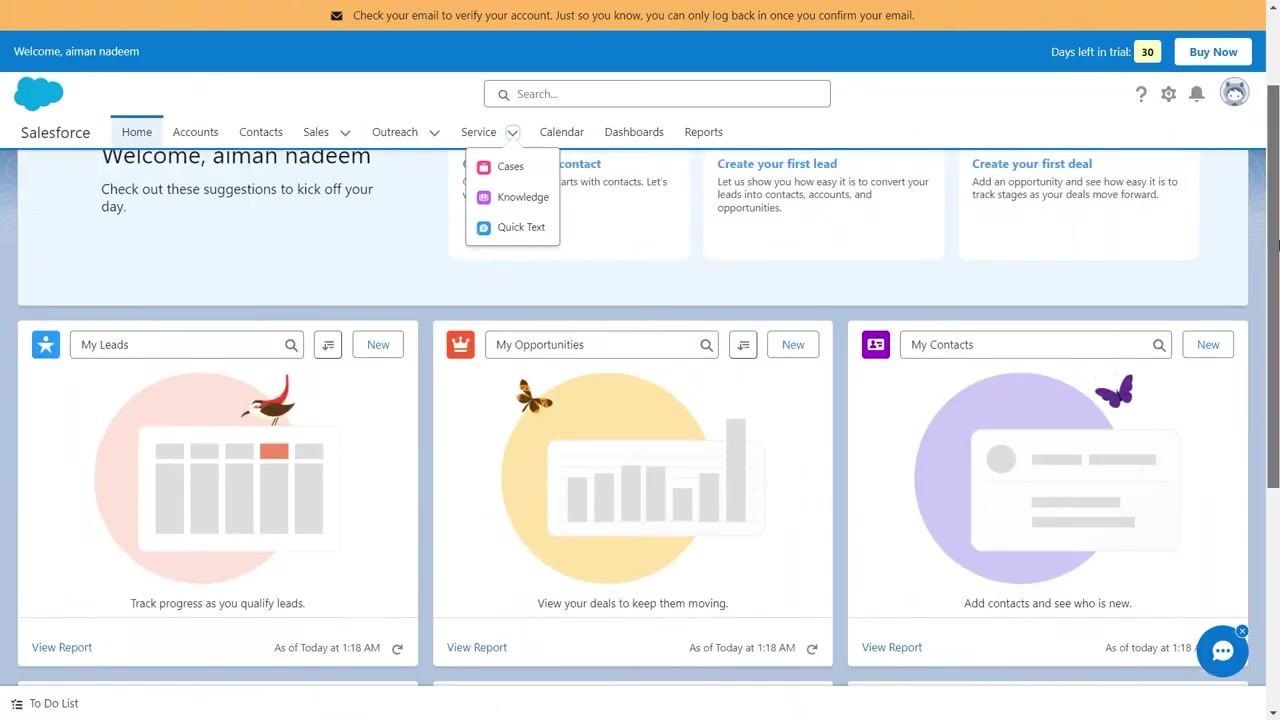Screen dimensions: 1280x720
Task: Expand the Sales dropdown chevron
Action: [x=345, y=133]
